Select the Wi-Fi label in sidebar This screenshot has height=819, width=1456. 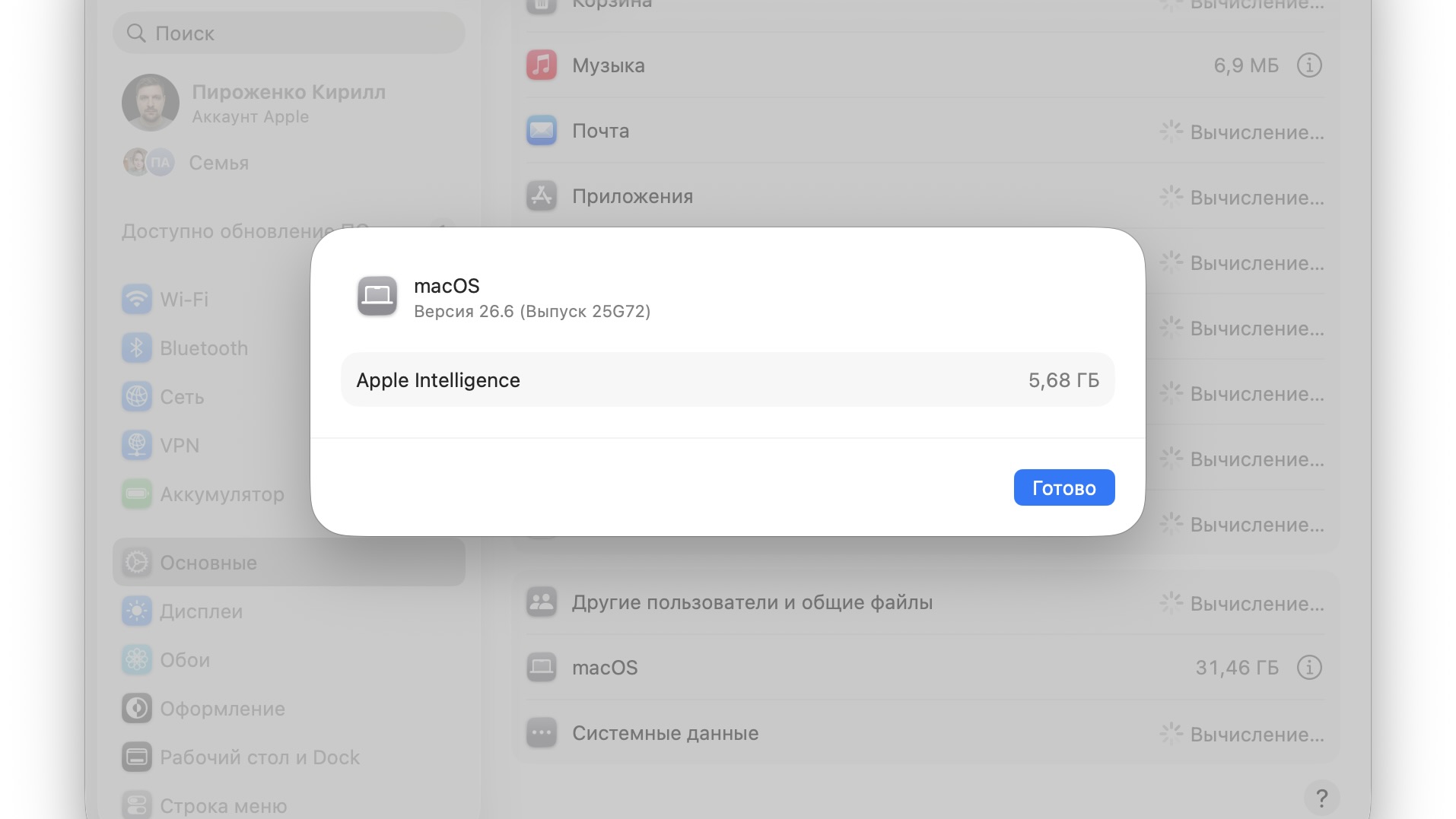pyautogui.click(x=184, y=299)
